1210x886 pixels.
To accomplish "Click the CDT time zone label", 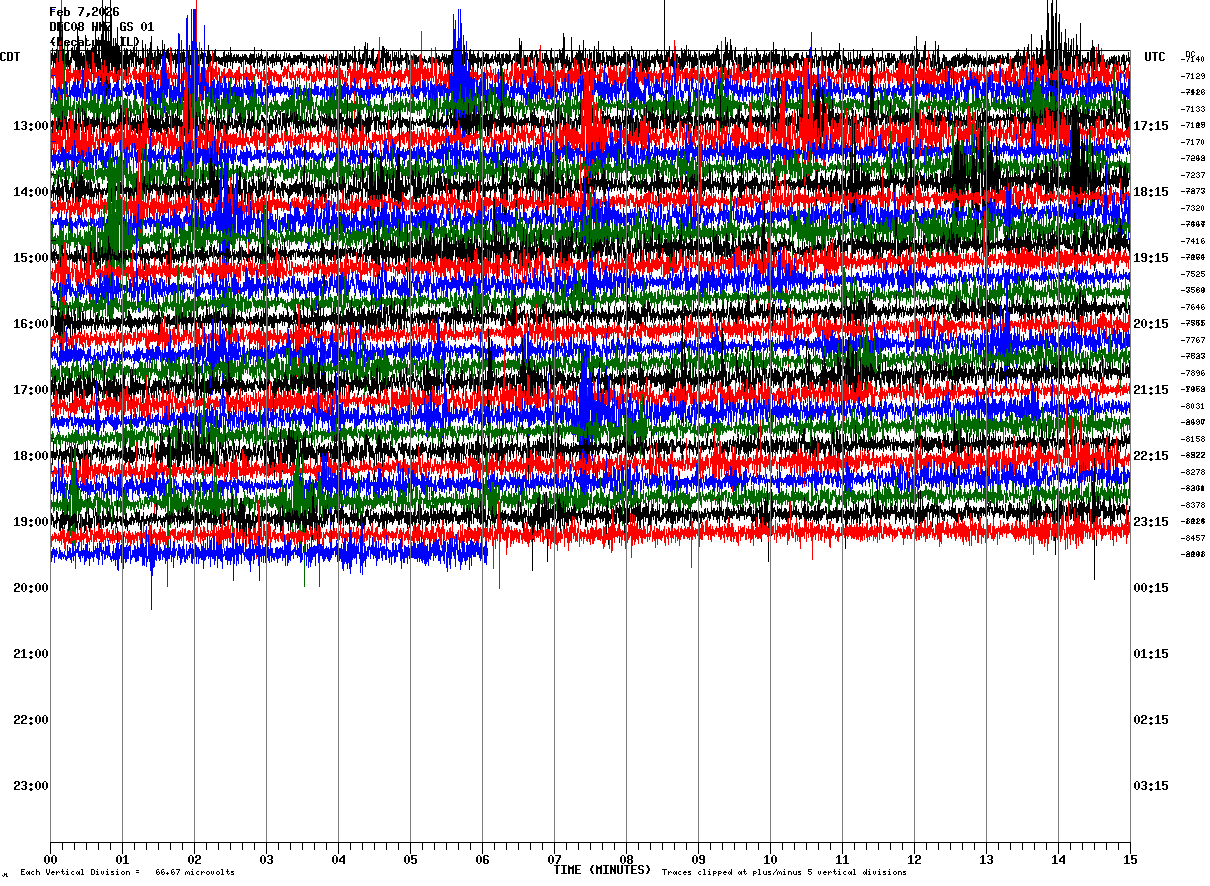I will click(x=10, y=57).
